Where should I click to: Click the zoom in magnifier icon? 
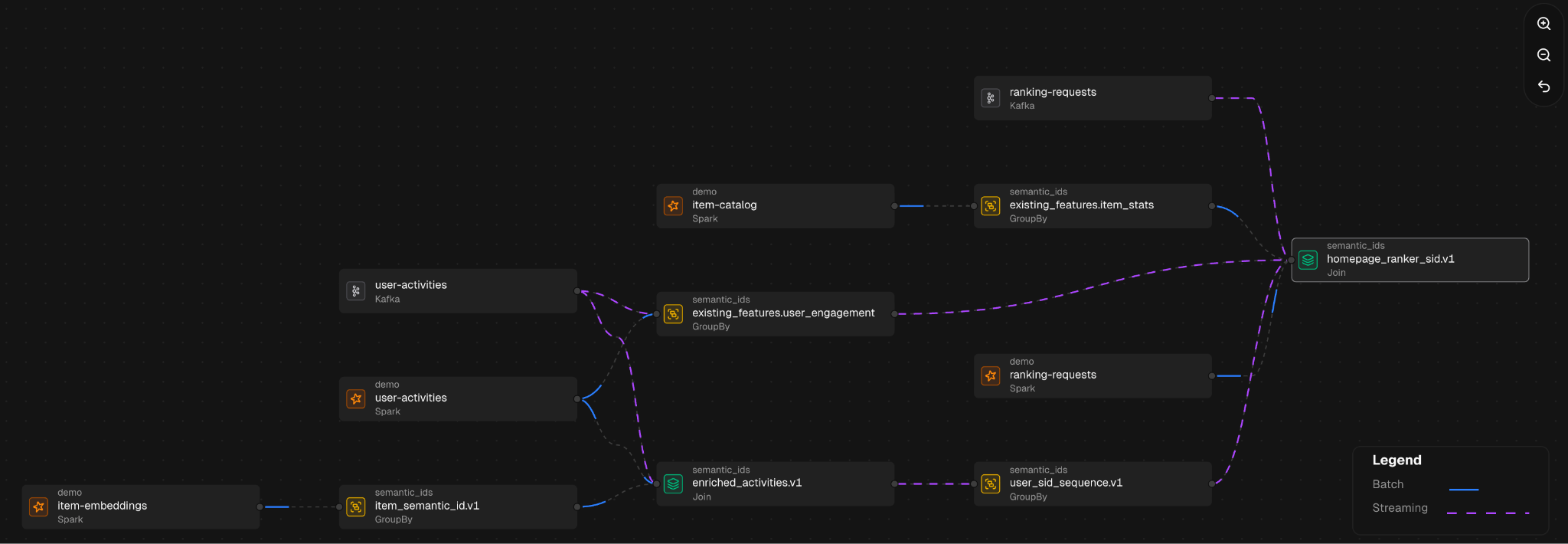(x=1543, y=24)
